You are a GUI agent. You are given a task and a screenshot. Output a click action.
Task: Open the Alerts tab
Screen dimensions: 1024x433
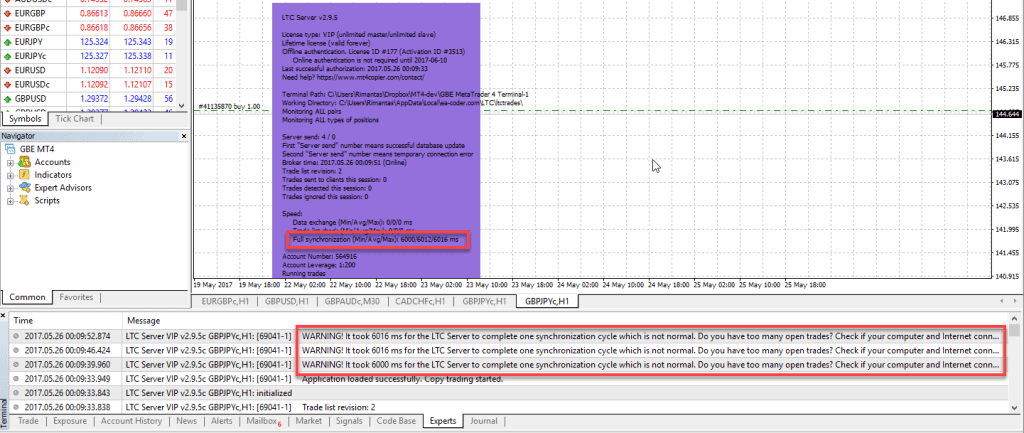pos(222,421)
